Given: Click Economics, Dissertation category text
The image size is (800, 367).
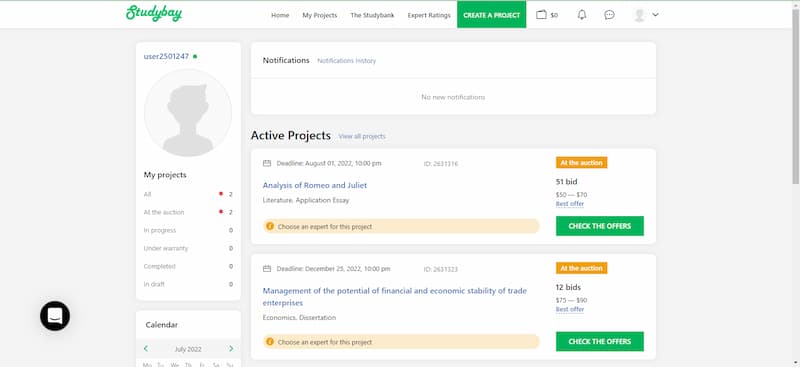Looking at the screenshot, I should [299, 317].
